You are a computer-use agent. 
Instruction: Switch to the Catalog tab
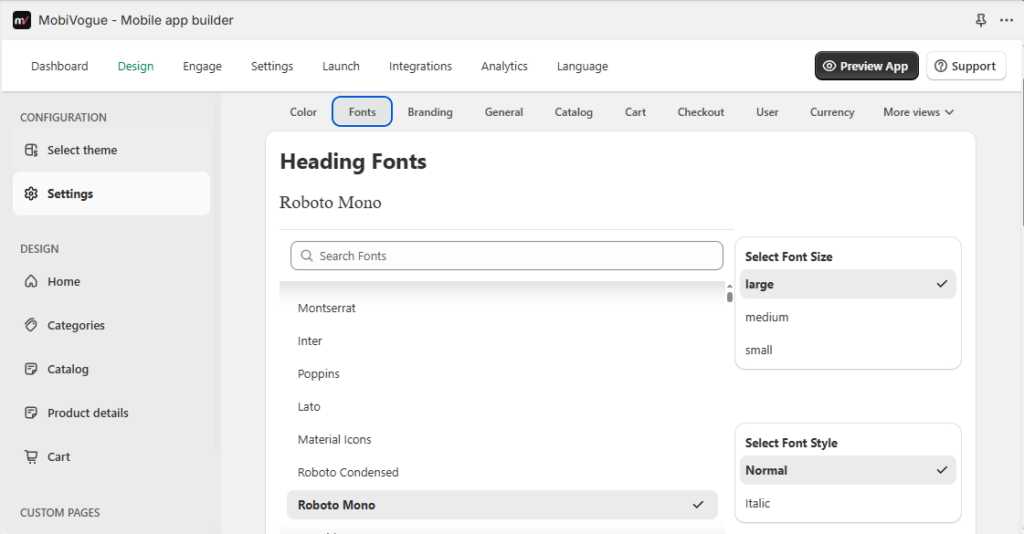pyautogui.click(x=573, y=112)
